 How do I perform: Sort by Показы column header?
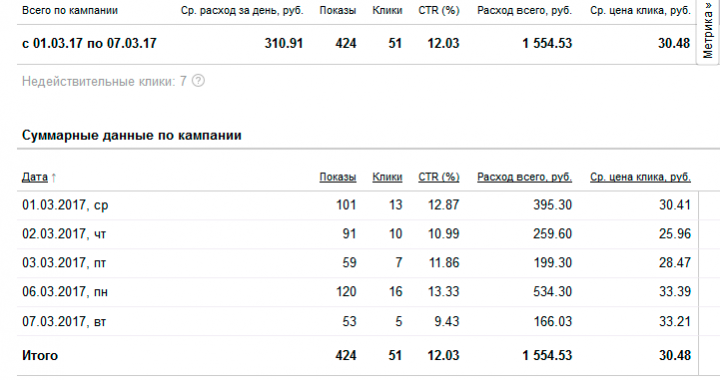click(x=338, y=177)
